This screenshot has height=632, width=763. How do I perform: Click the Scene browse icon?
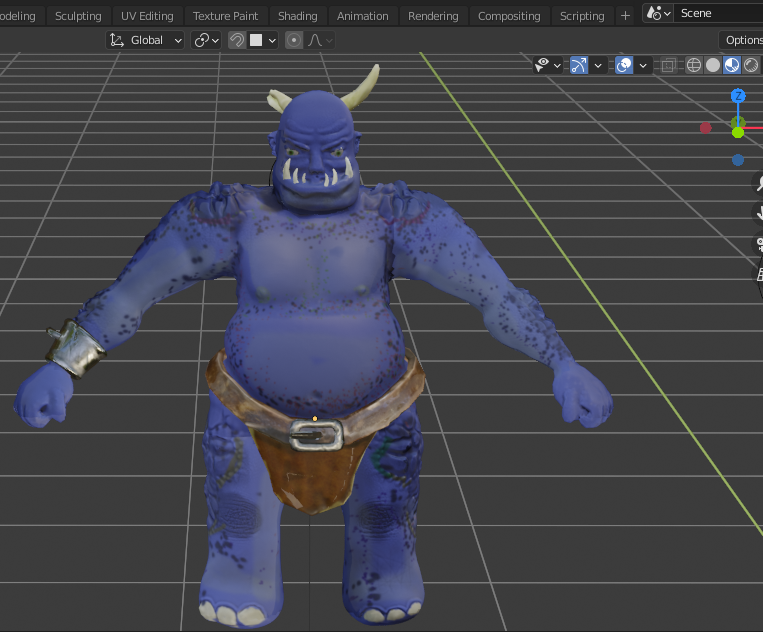(656, 14)
